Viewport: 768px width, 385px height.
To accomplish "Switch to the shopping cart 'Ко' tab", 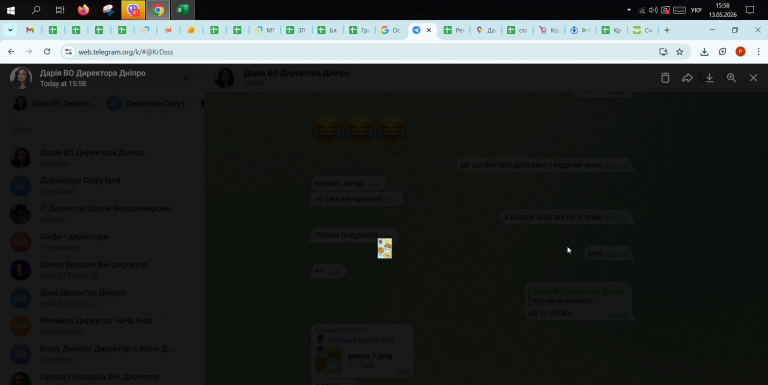I will click(548, 30).
